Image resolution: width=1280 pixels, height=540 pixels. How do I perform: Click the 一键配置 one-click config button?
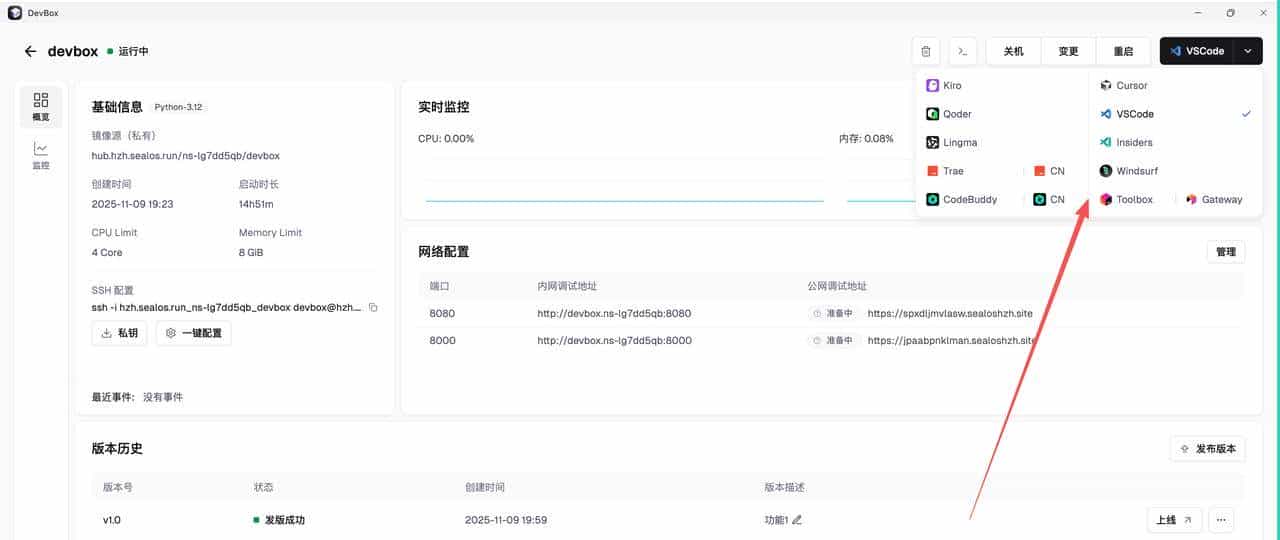(x=193, y=333)
